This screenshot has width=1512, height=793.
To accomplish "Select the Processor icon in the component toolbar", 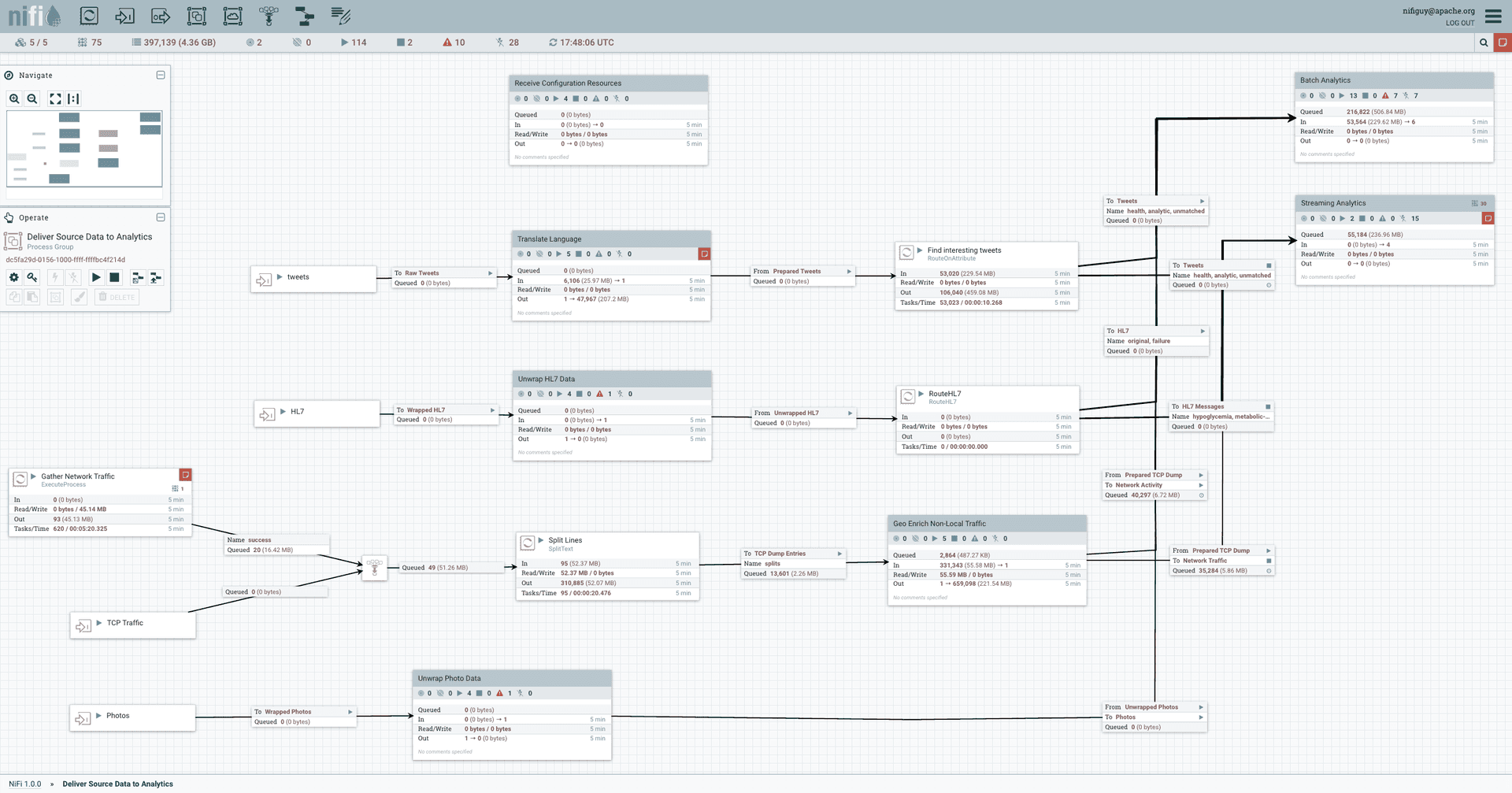I will [88, 16].
